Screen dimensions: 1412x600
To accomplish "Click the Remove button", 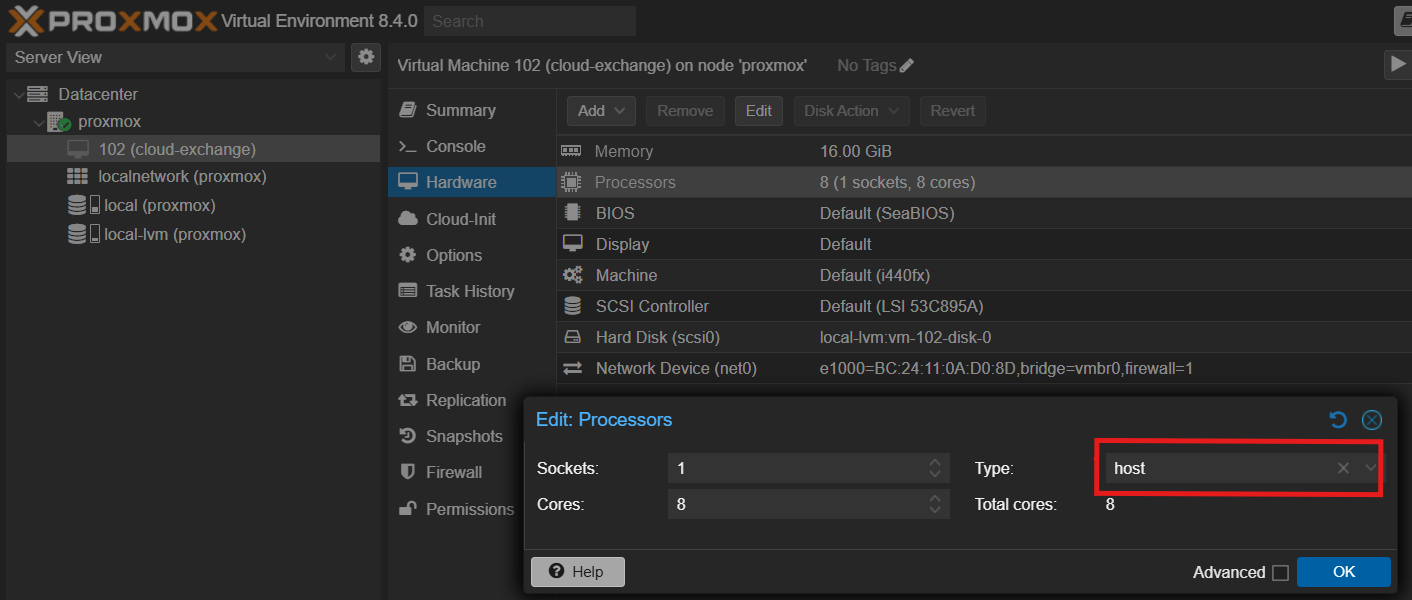I will click(685, 111).
